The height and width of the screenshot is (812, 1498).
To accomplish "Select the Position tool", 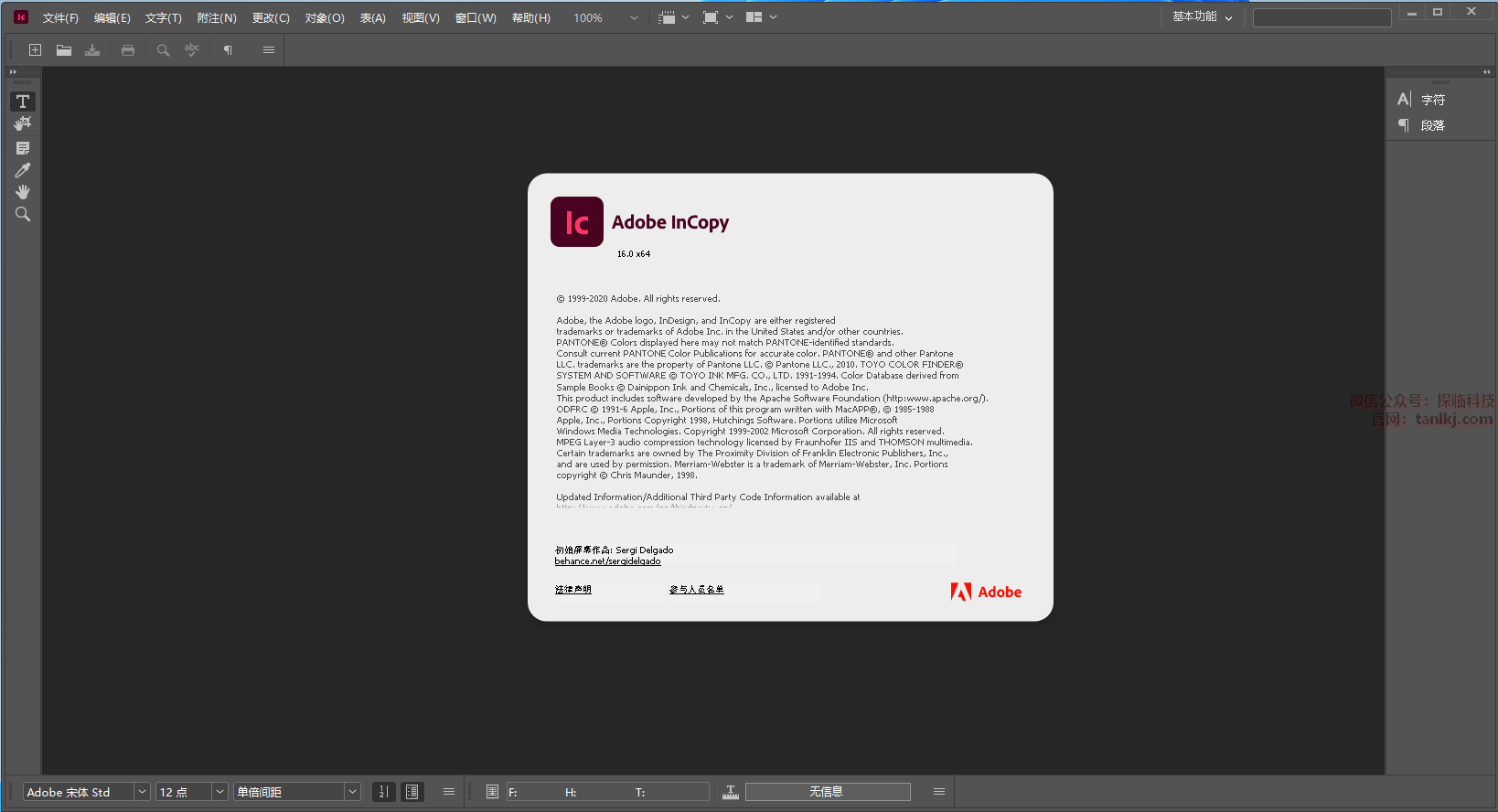I will (23, 123).
